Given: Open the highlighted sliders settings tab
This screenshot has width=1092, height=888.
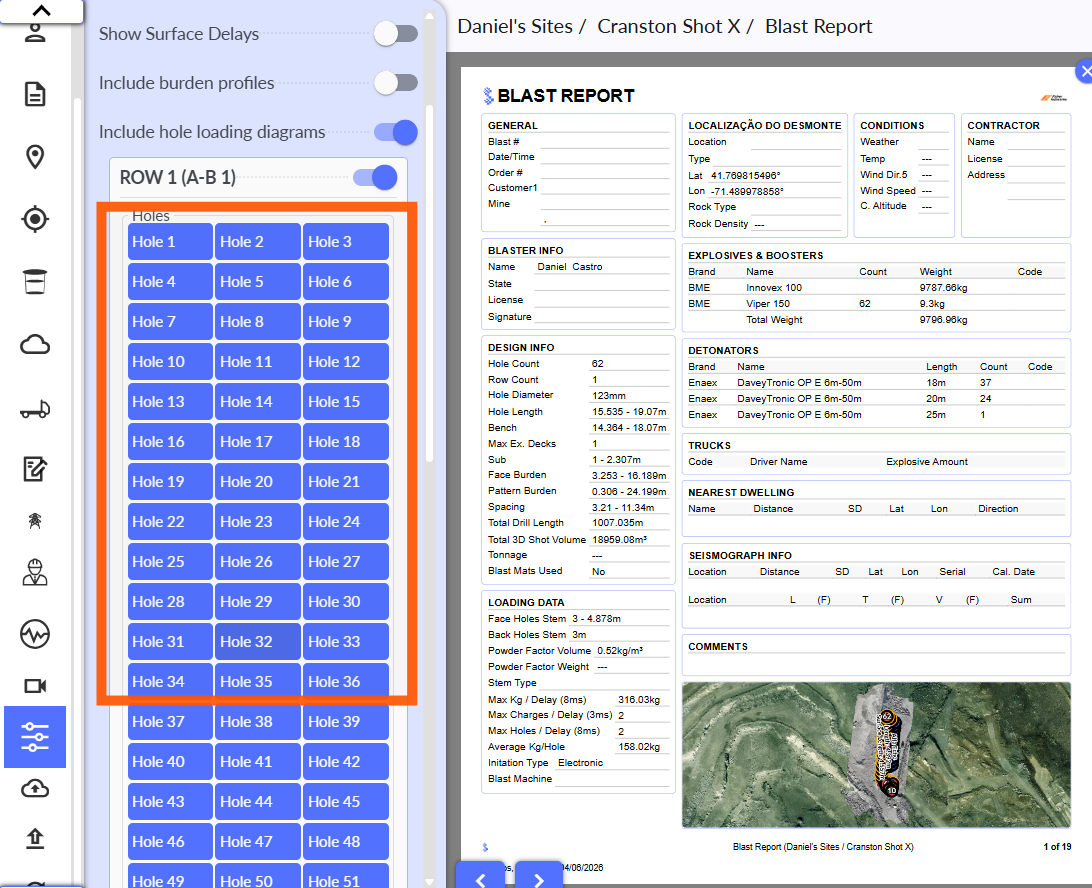Looking at the screenshot, I should (35, 737).
